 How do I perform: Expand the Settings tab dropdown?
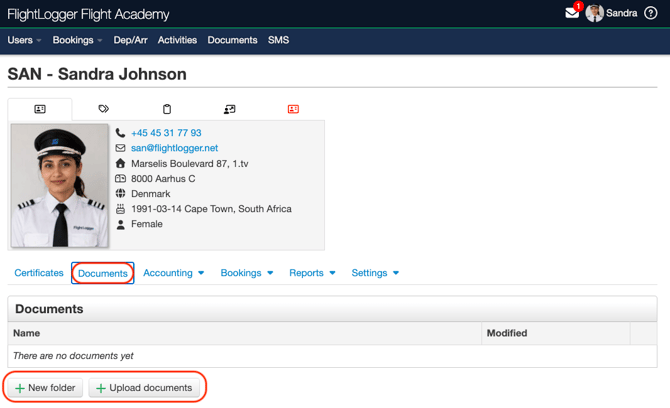tap(375, 273)
